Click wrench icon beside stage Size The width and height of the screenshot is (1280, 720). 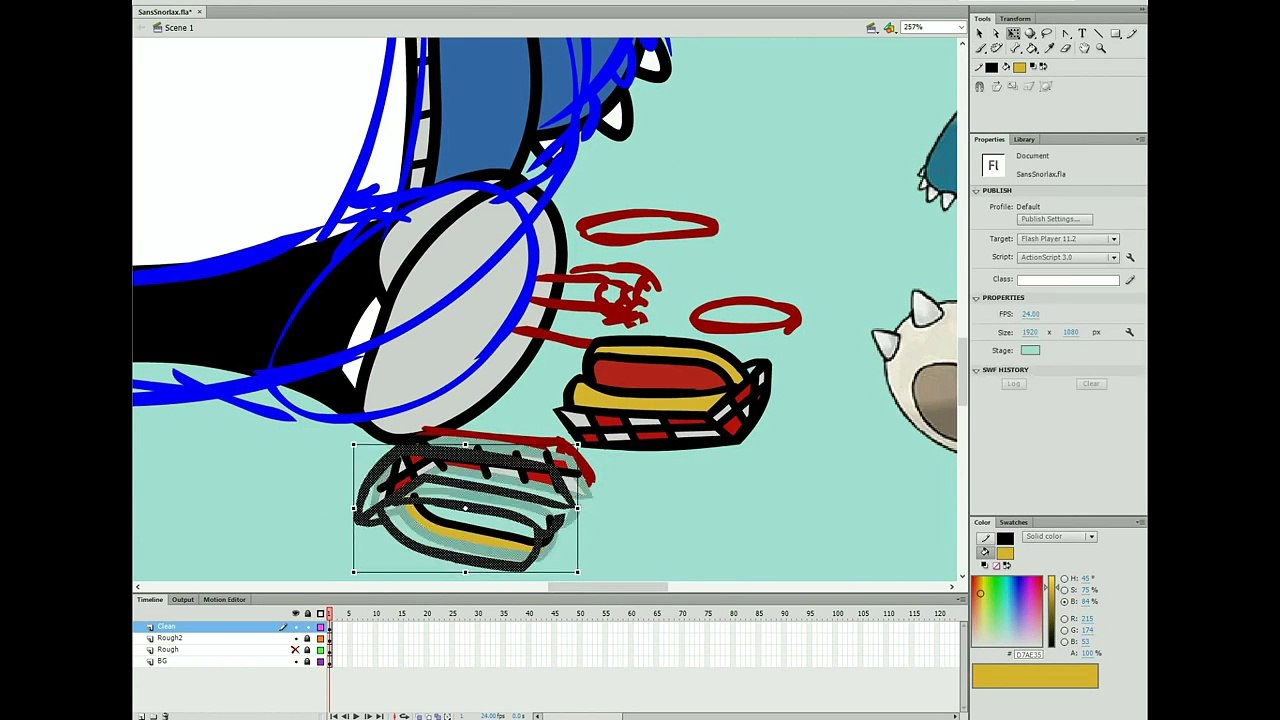coord(1129,332)
